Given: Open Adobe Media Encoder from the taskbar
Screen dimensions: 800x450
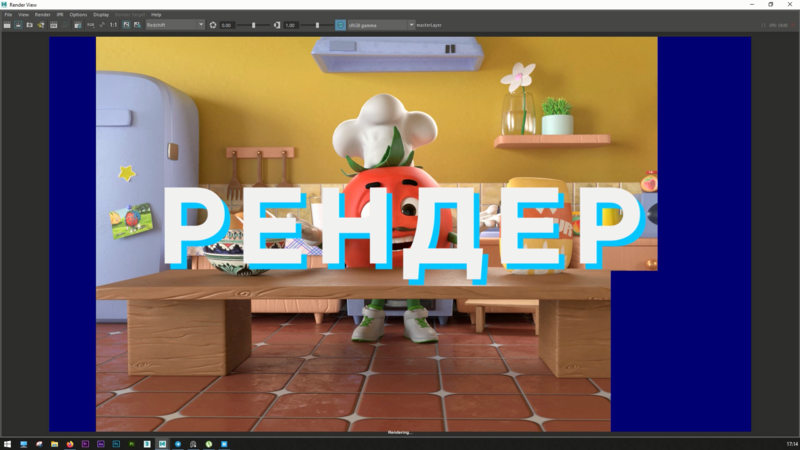Looking at the screenshot, I should [101, 444].
